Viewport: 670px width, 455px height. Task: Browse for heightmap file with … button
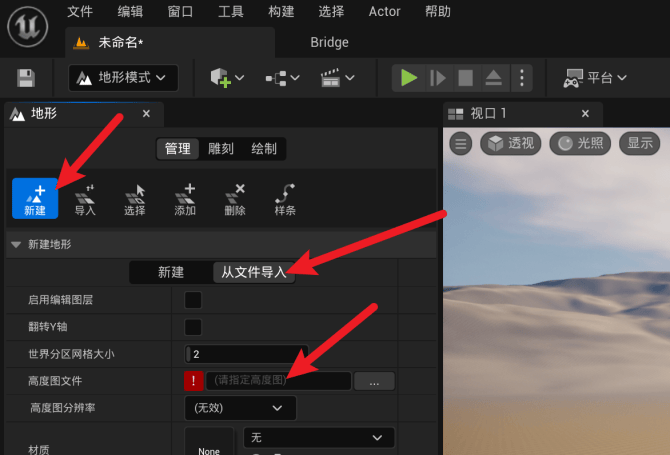click(x=374, y=381)
